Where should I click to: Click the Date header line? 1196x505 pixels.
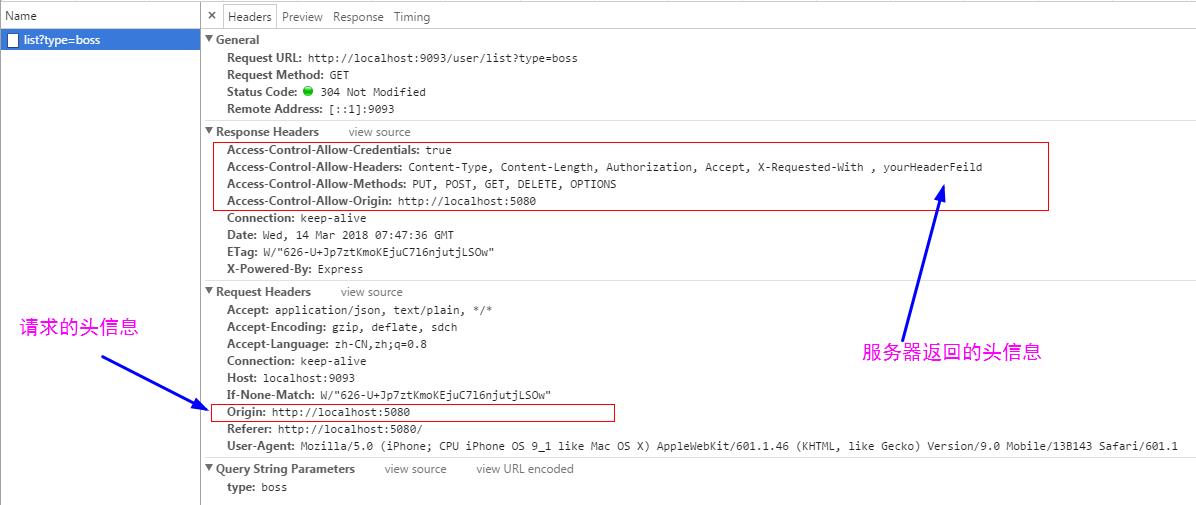coord(340,235)
